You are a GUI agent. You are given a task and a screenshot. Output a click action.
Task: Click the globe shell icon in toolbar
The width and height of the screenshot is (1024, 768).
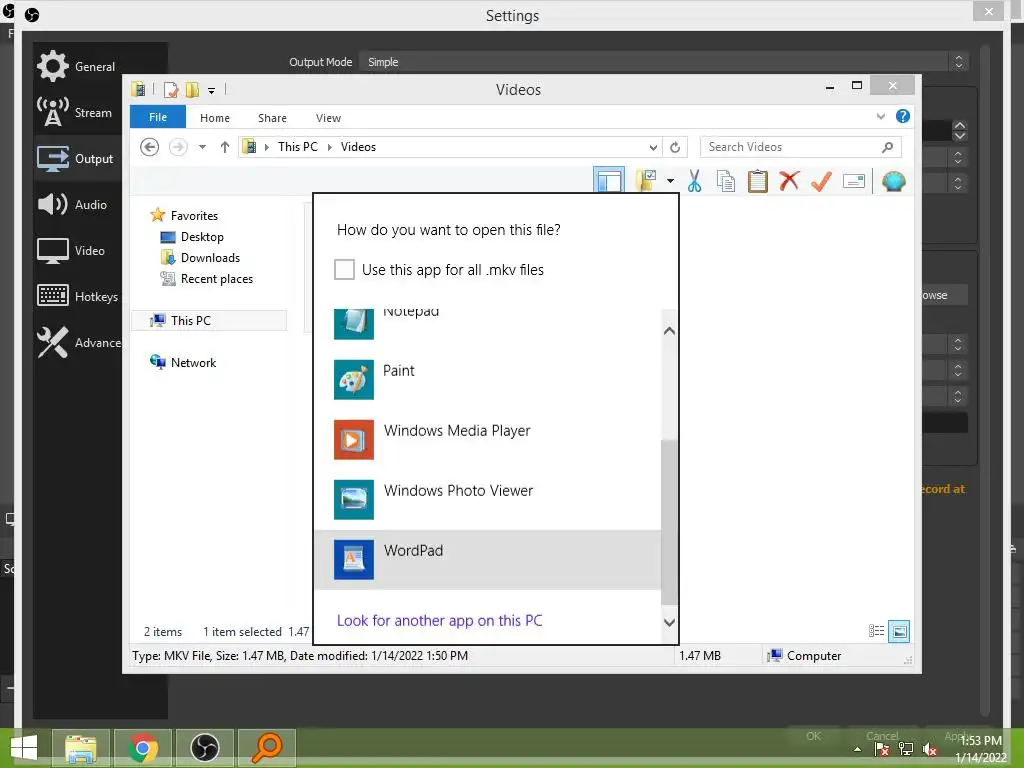click(893, 181)
